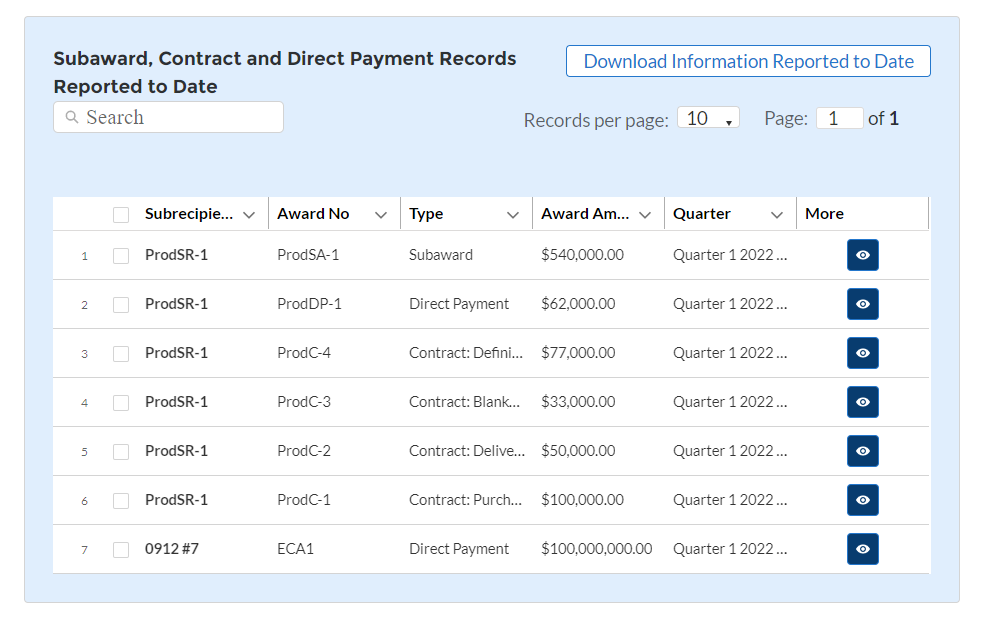Check the box for ProdSA-1 row
The height and width of the screenshot is (622, 990).
tap(121, 256)
